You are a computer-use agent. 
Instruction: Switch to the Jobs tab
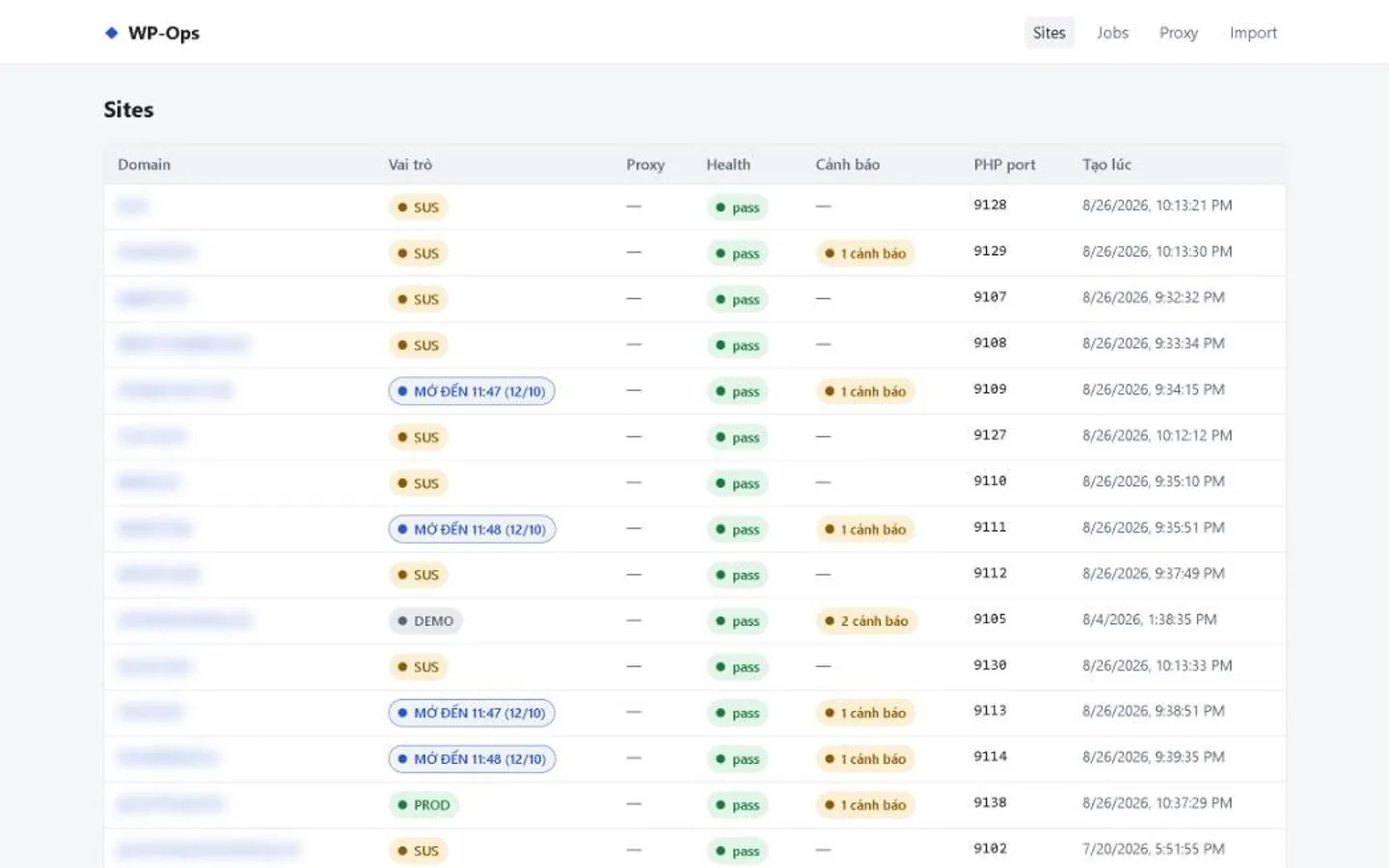[1112, 33]
